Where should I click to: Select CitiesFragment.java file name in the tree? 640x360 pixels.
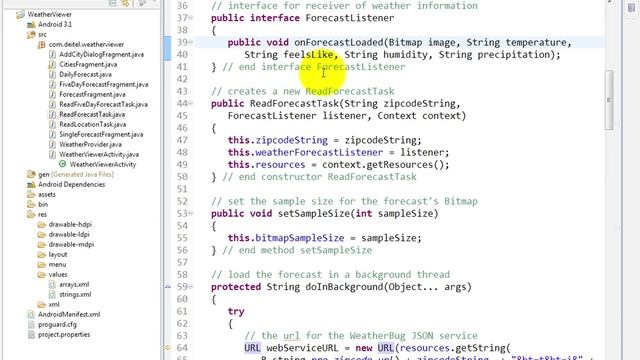click(88, 64)
